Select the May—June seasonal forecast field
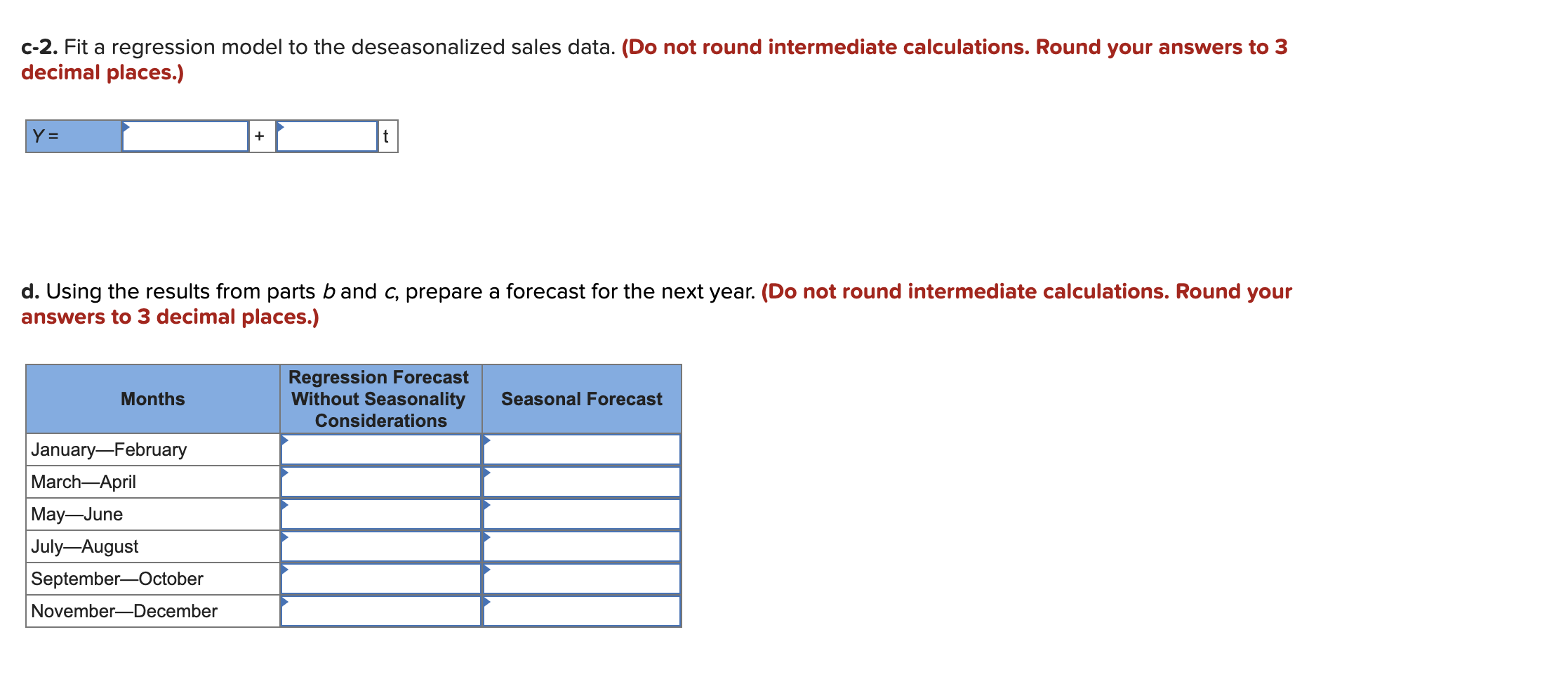Viewport: 1568px width, 677px height. point(581,513)
